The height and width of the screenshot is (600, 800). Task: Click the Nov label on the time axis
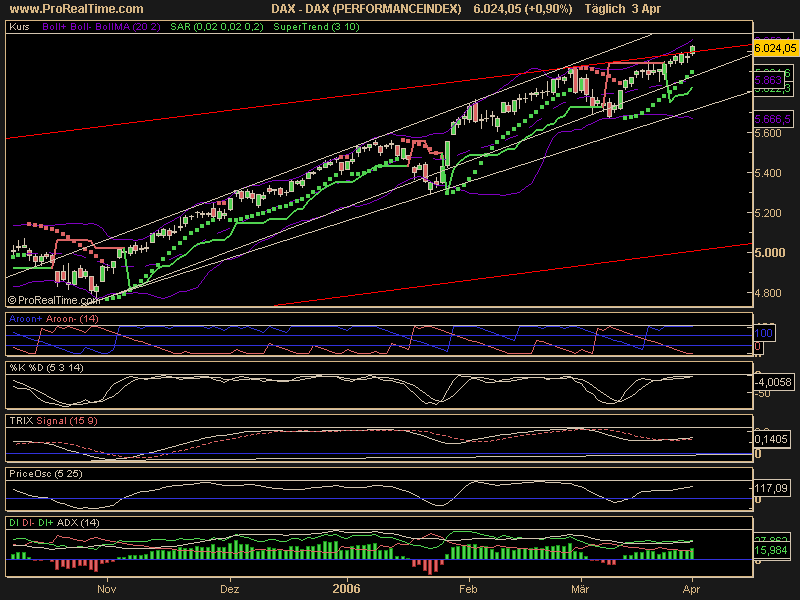(x=106, y=589)
